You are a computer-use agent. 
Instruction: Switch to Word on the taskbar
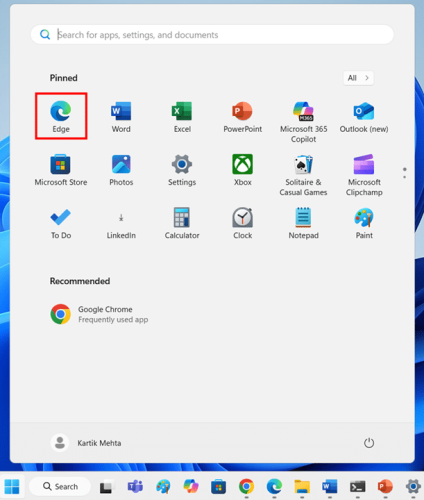(330, 487)
